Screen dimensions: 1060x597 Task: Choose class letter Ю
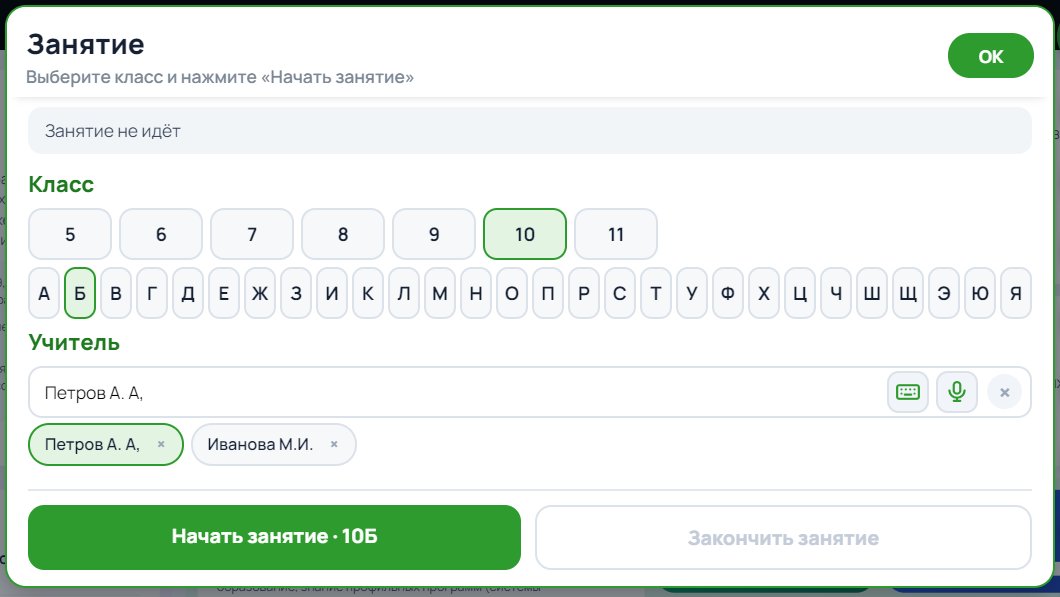(980, 293)
